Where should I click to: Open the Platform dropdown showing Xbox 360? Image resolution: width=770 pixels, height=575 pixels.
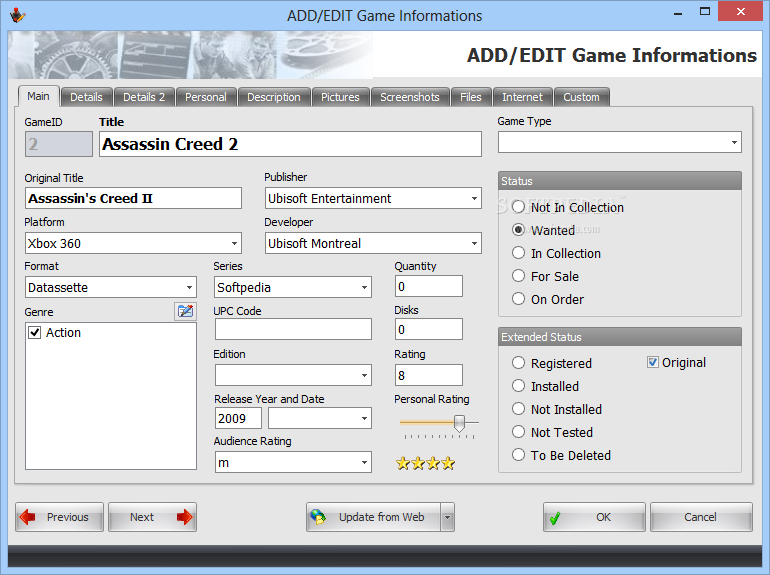click(x=234, y=243)
